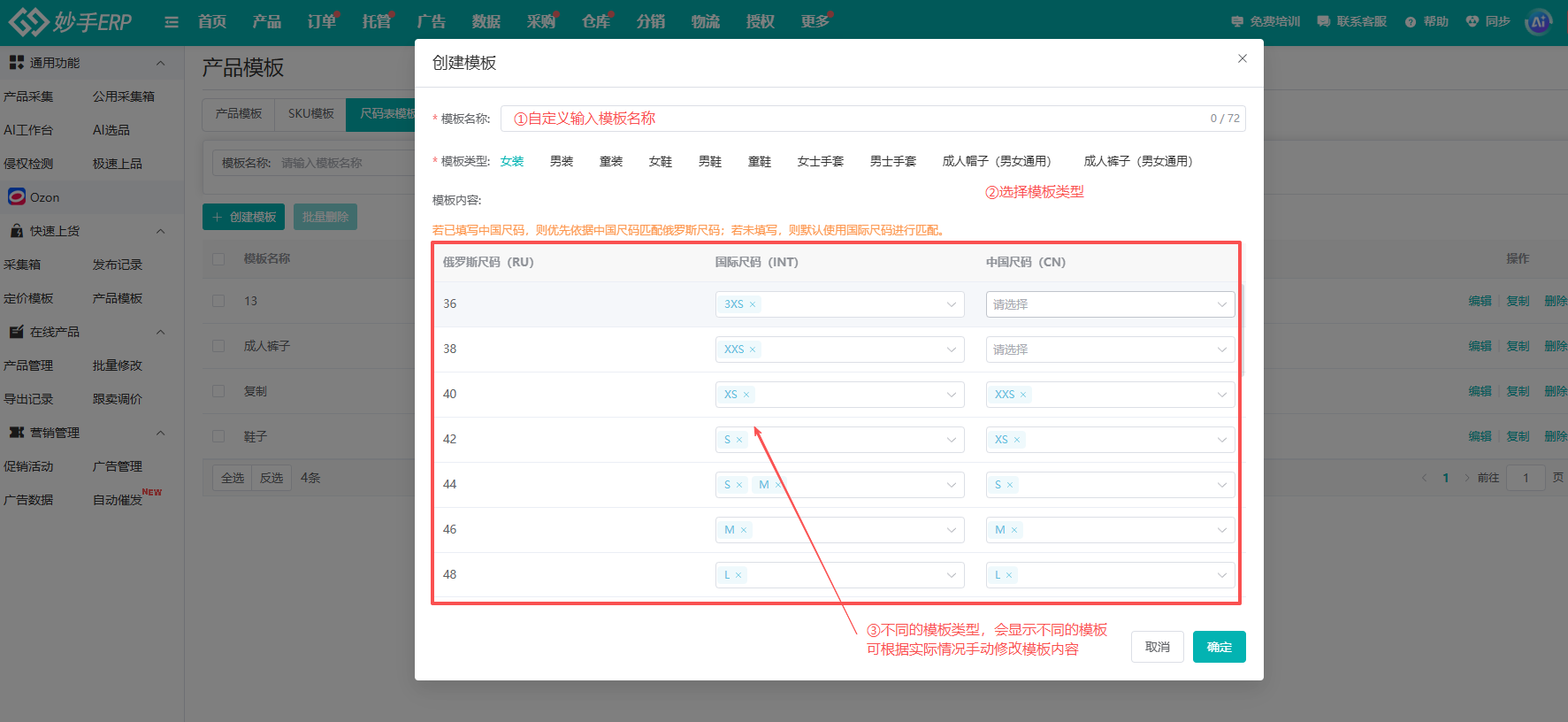Remove the L tag from row 48 中国尺码
Image resolution: width=1568 pixels, height=722 pixels.
tap(1009, 575)
